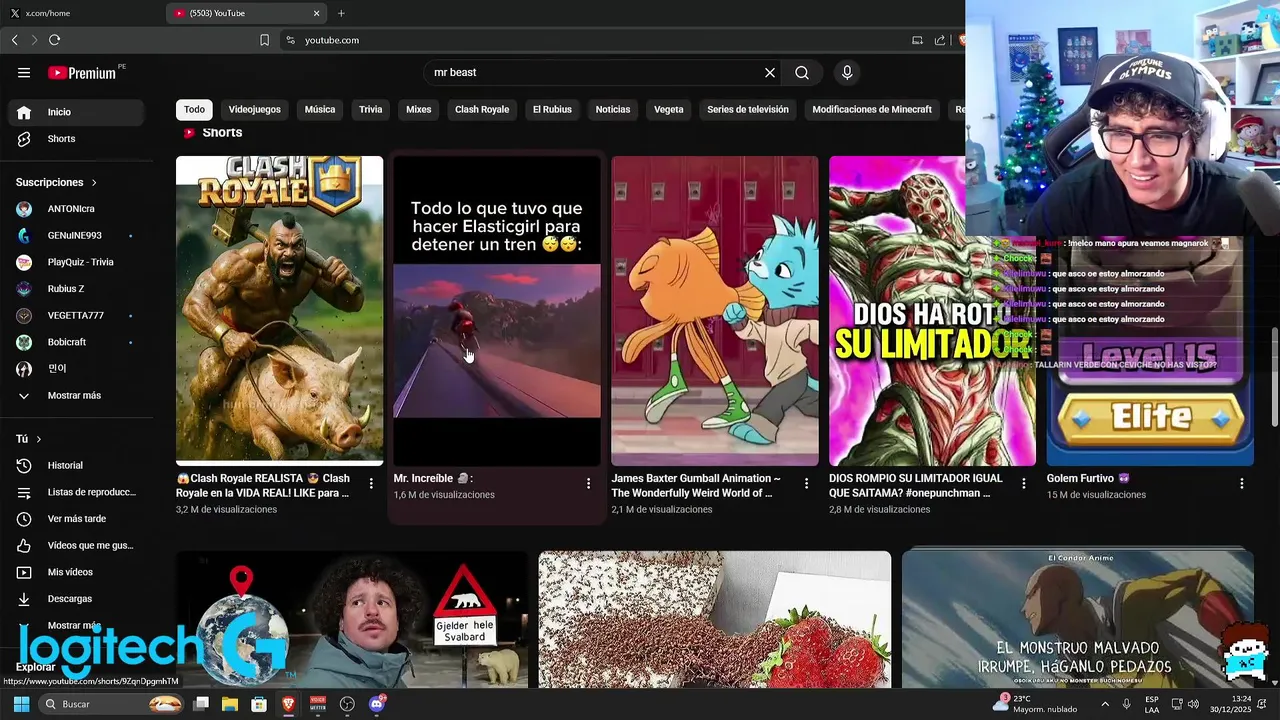Open 'Videos que me gustan'
The height and width of the screenshot is (720, 1280).
tap(76, 545)
